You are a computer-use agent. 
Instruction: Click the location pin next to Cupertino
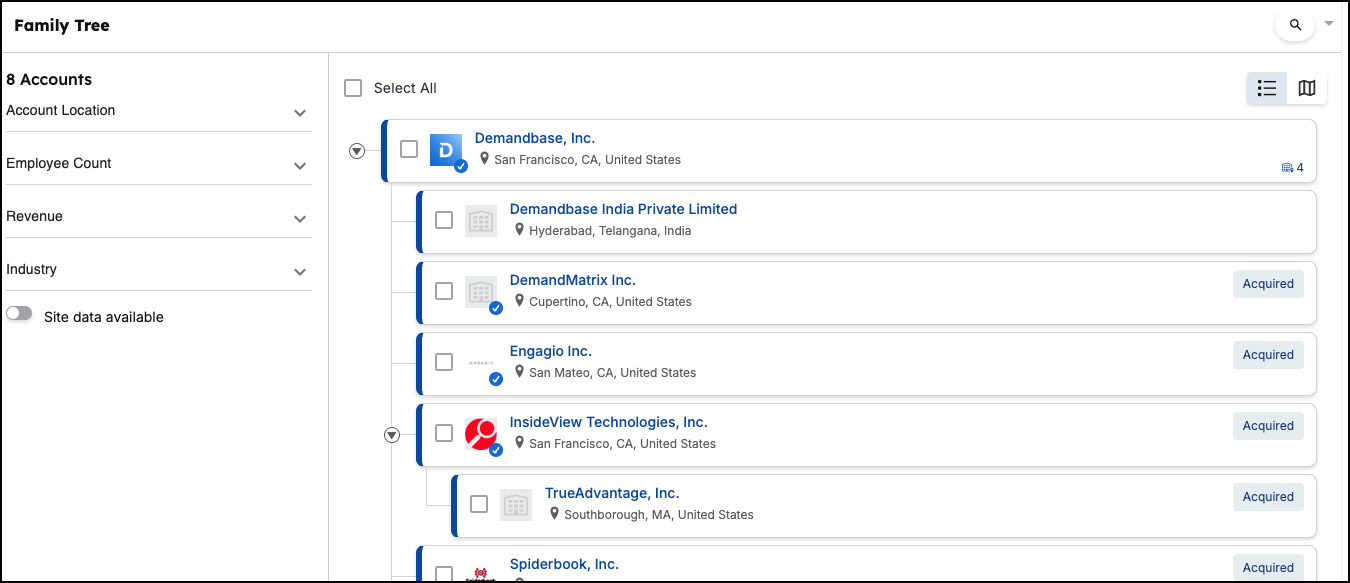click(x=520, y=301)
